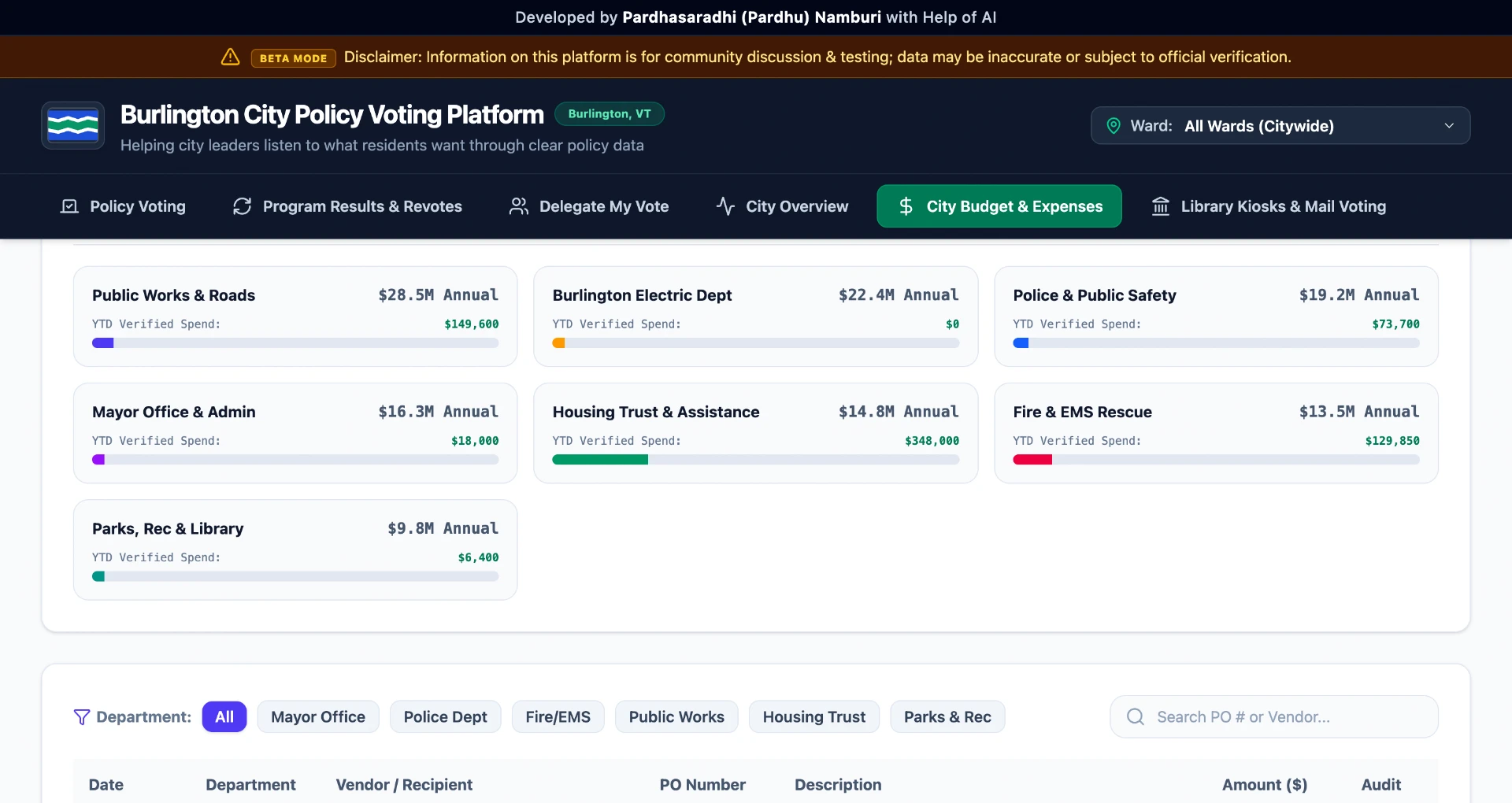Open the City Overview tab

[x=782, y=206]
